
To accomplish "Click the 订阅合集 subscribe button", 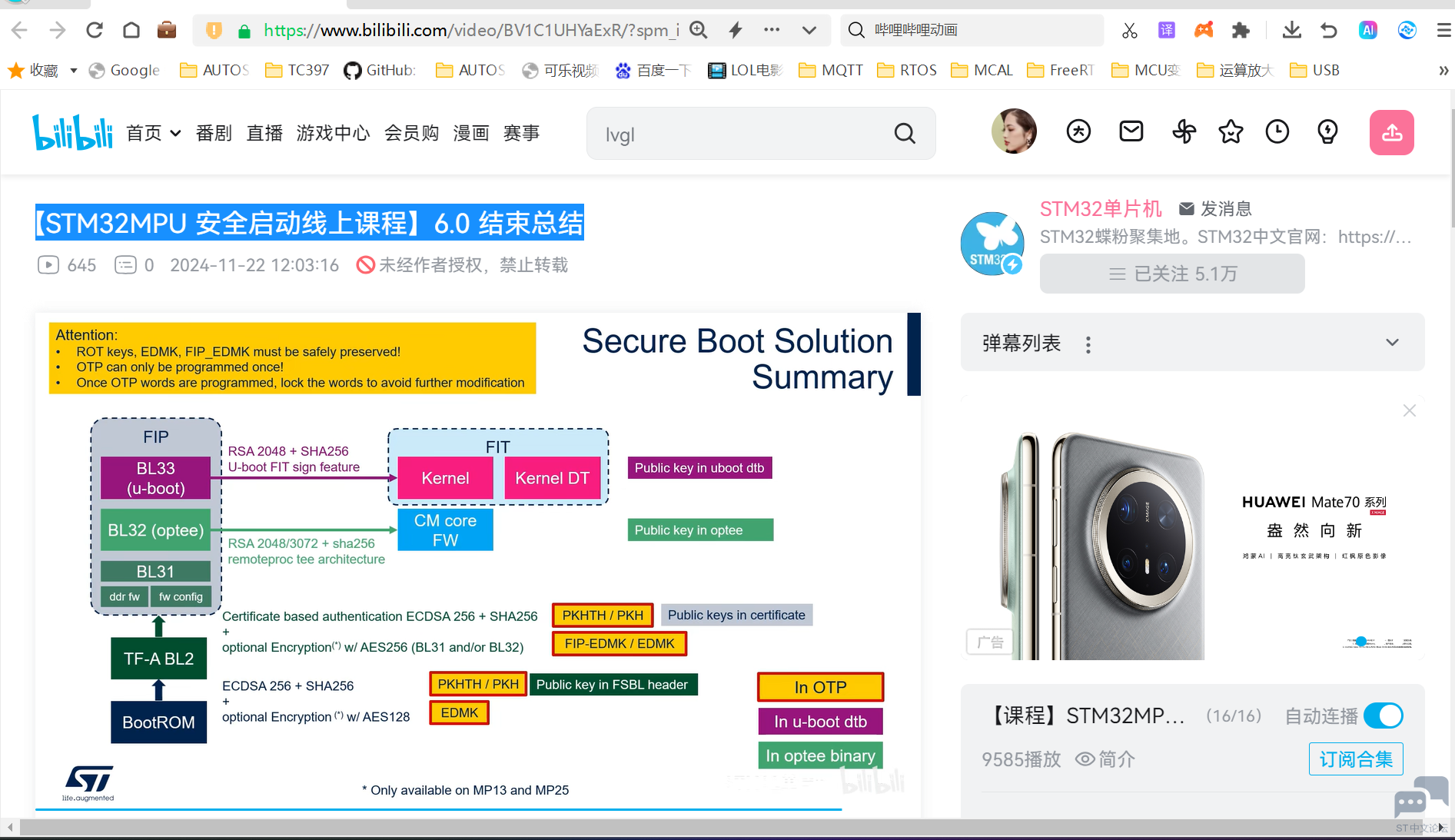I will click(1356, 759).
